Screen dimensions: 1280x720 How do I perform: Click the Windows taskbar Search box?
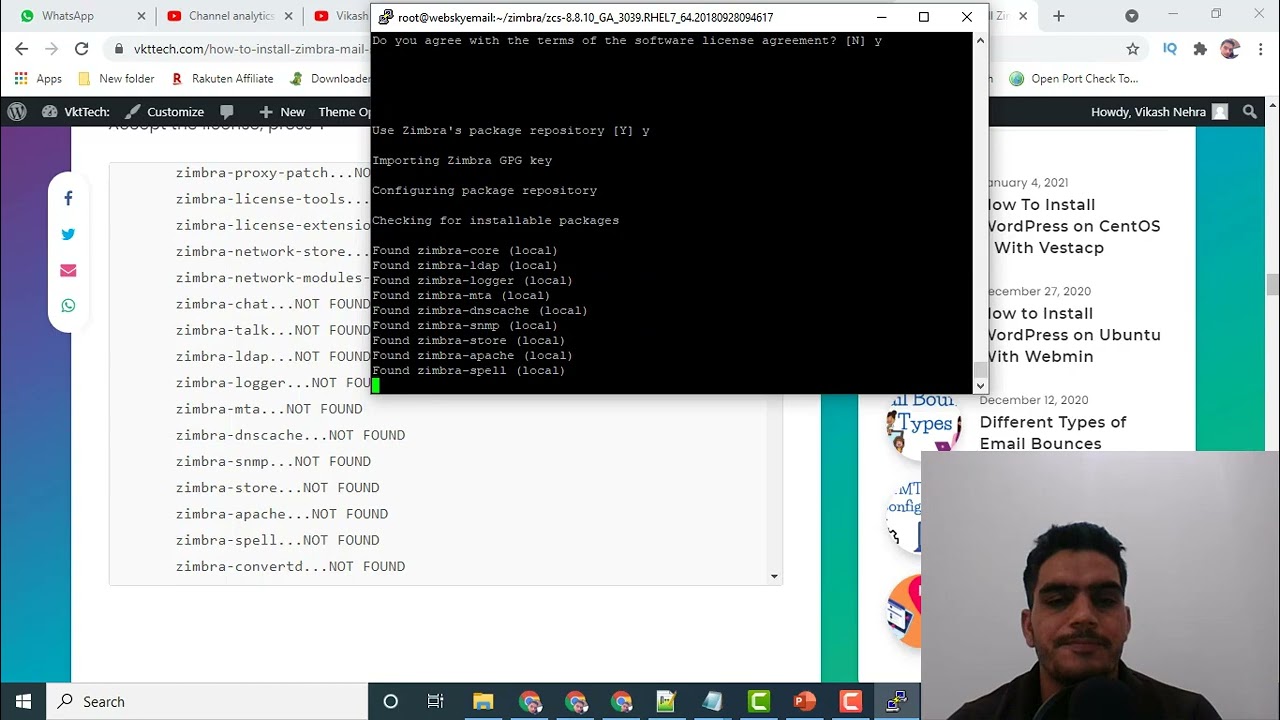click(x=208, y=701)
